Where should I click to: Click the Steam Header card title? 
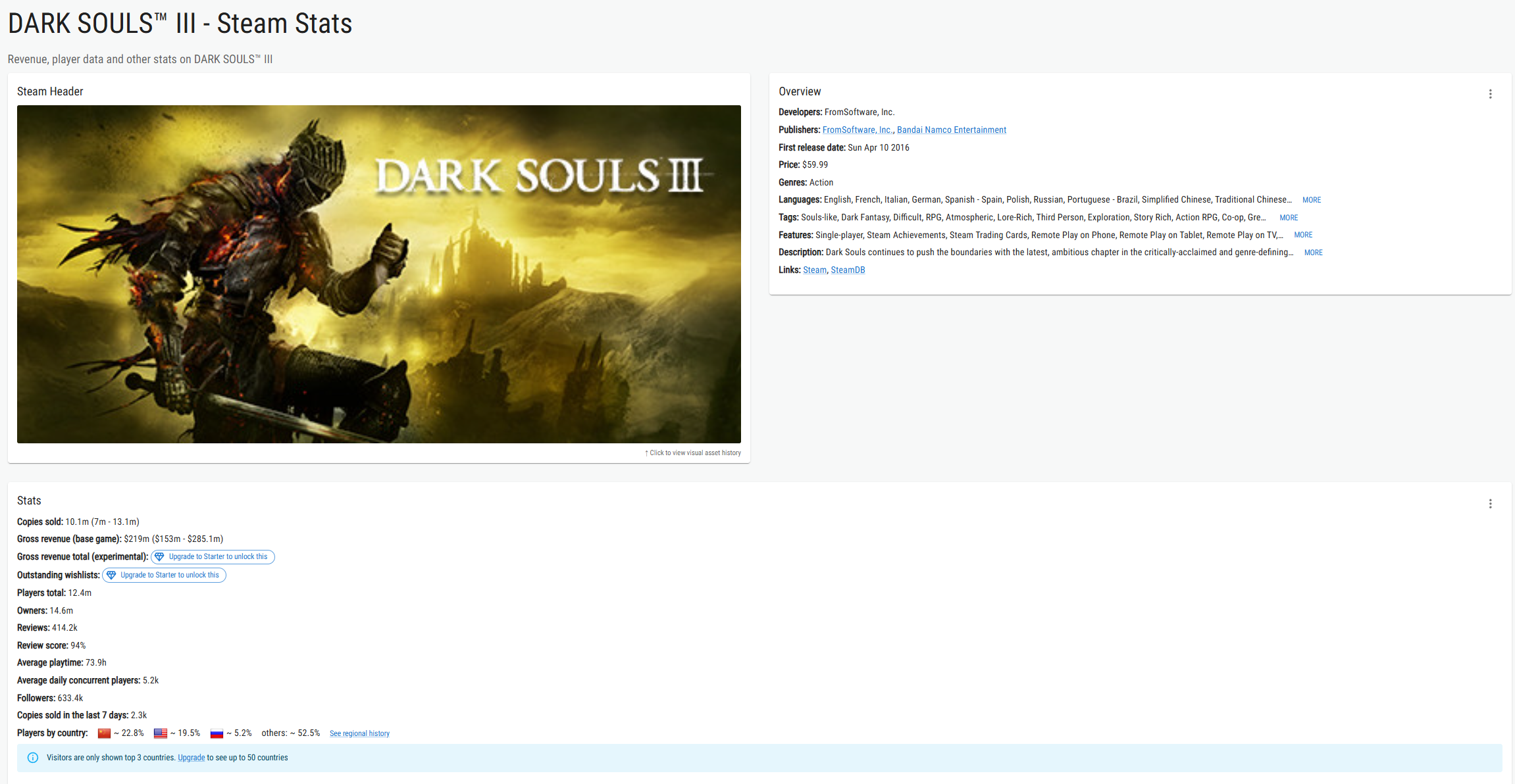tap(50, 91)
